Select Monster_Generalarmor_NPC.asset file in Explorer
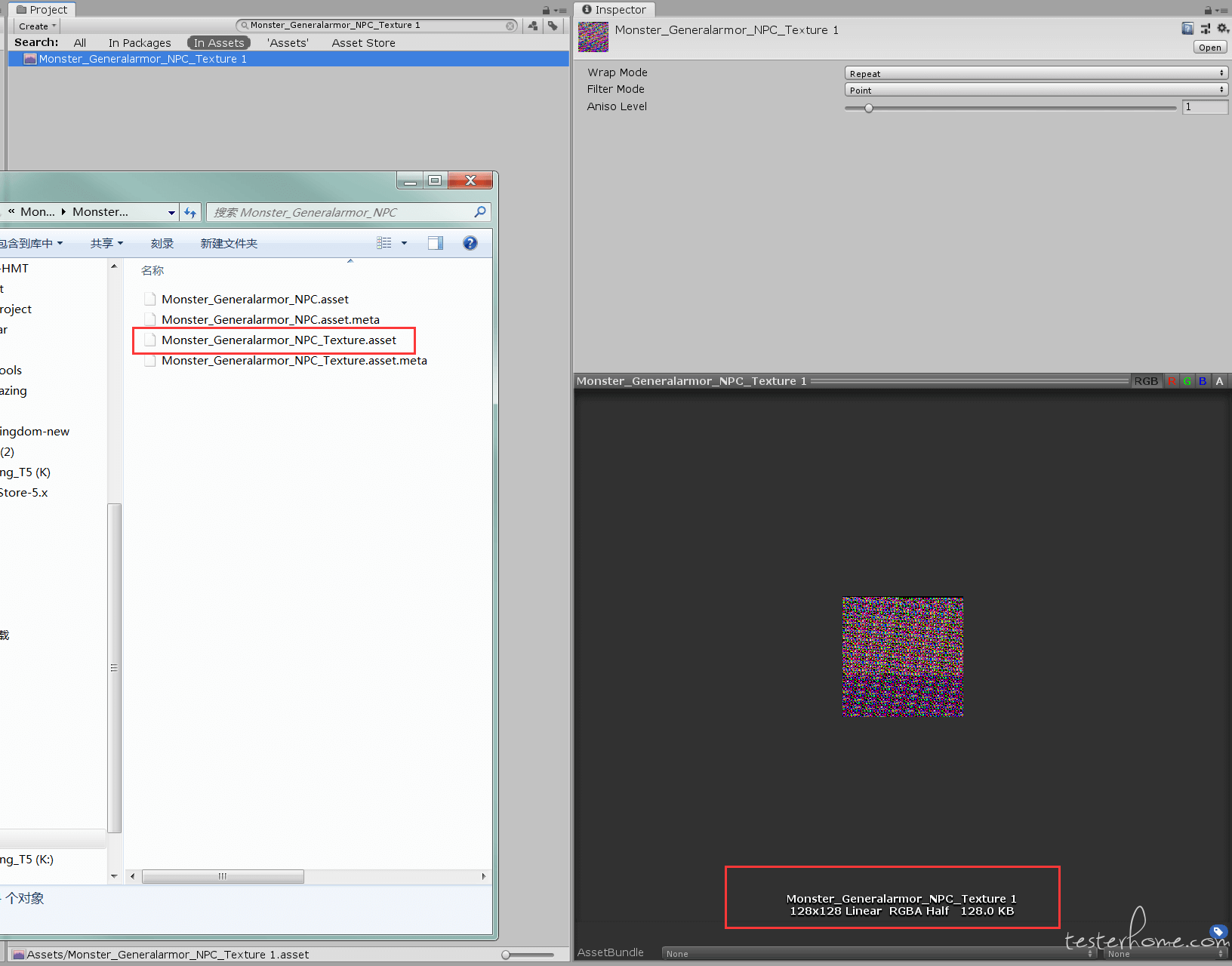The height and width of the screenshot is (966, 1232). [x=254, y=300]
